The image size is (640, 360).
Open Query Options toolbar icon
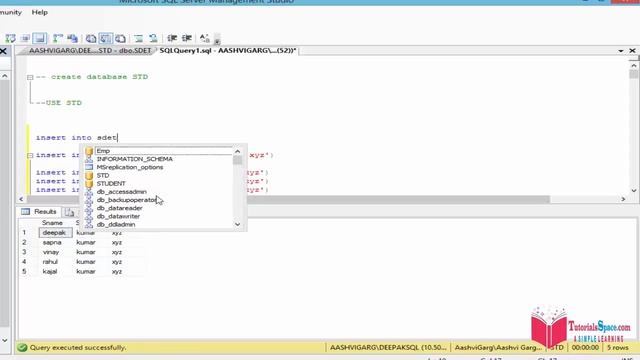point(25,38)
